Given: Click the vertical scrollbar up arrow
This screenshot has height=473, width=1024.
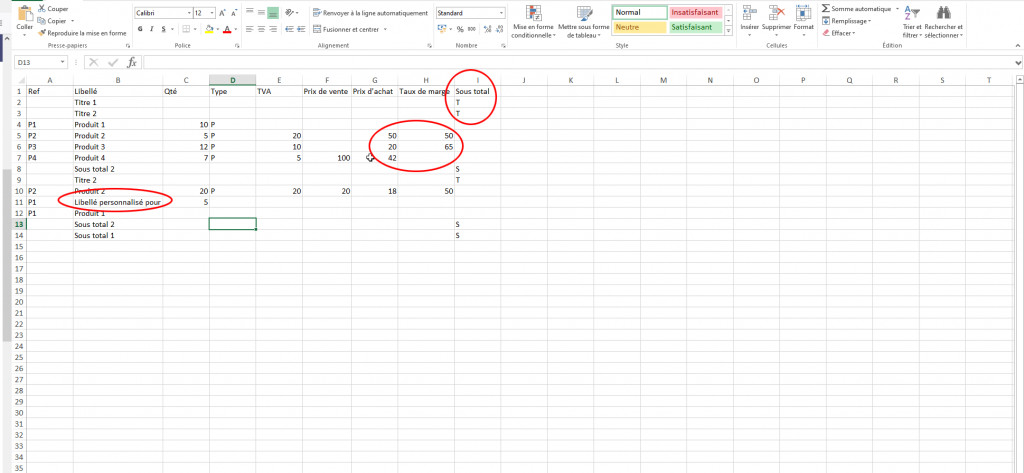Looking at the screenshot, I should [1019, 80].
